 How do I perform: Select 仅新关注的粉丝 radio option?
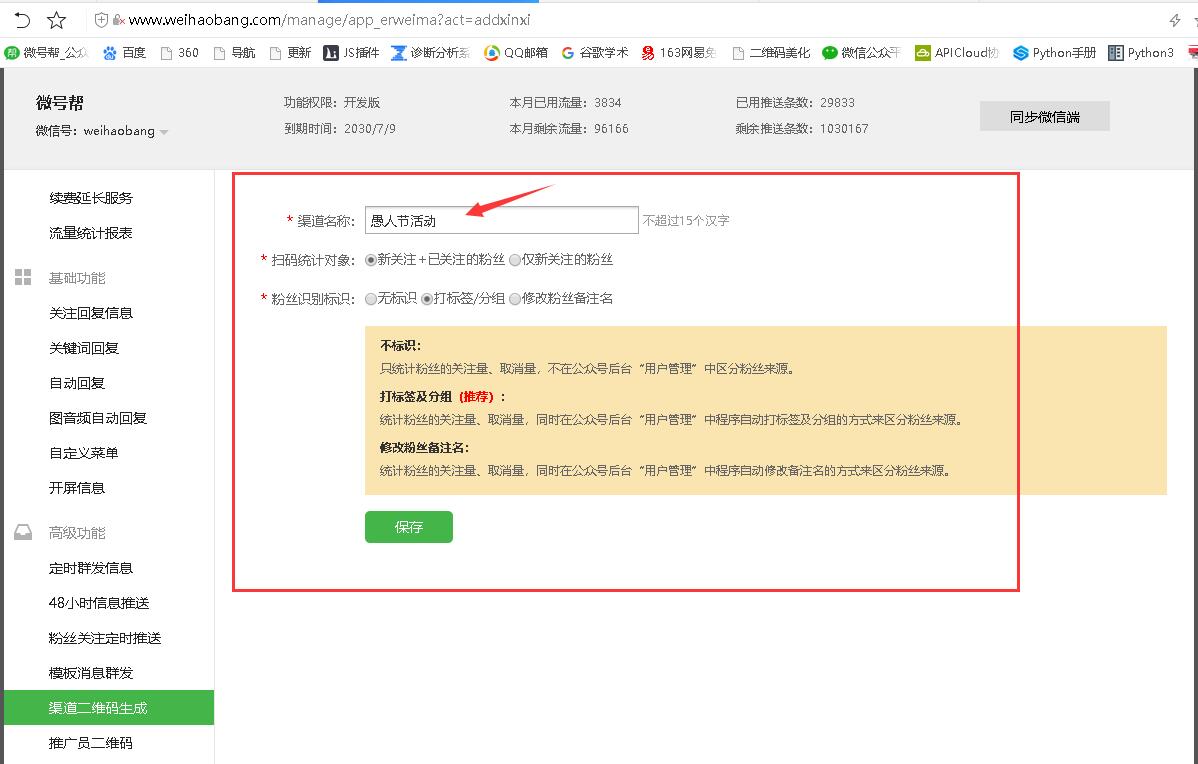pos(515,260)
